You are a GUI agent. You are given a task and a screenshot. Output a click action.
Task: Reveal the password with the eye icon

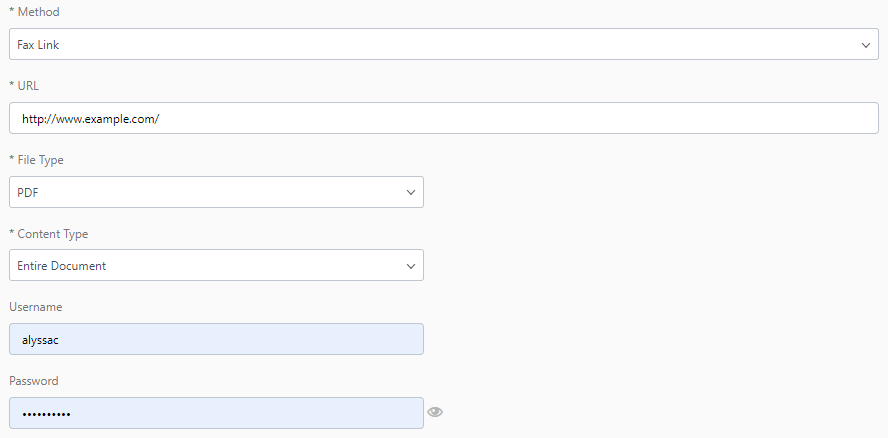coord(435,412)
